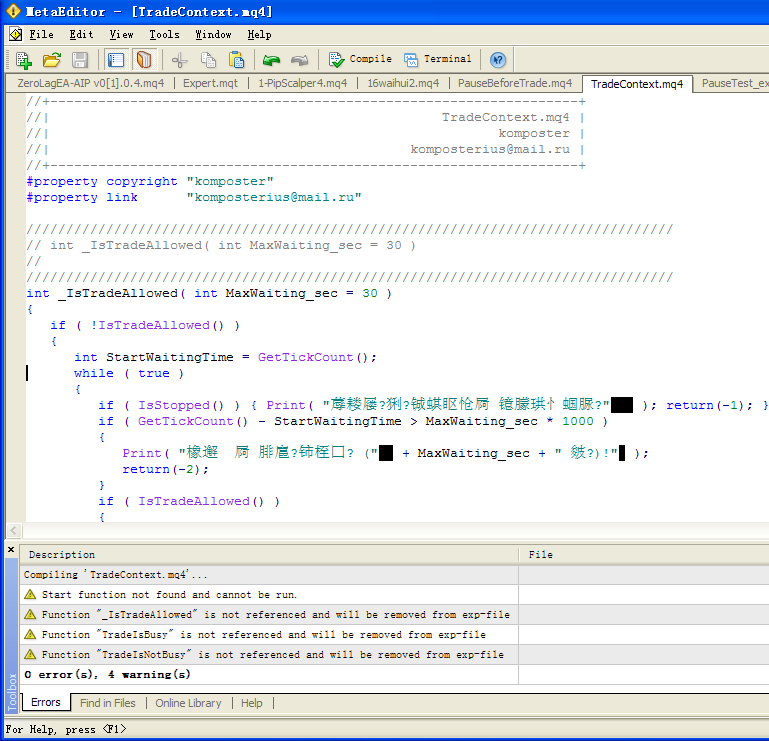Open a file with the folder icon

tap(52, 60)
